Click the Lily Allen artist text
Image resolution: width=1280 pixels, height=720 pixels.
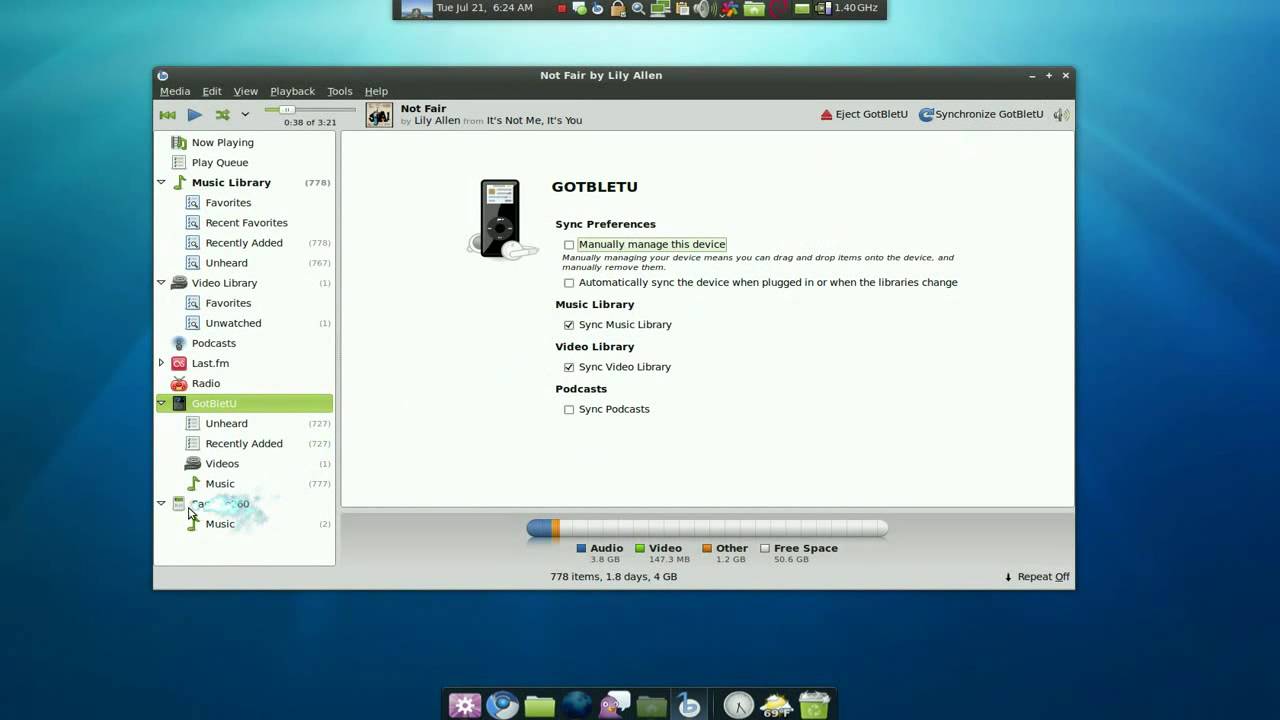pos(437,121)
